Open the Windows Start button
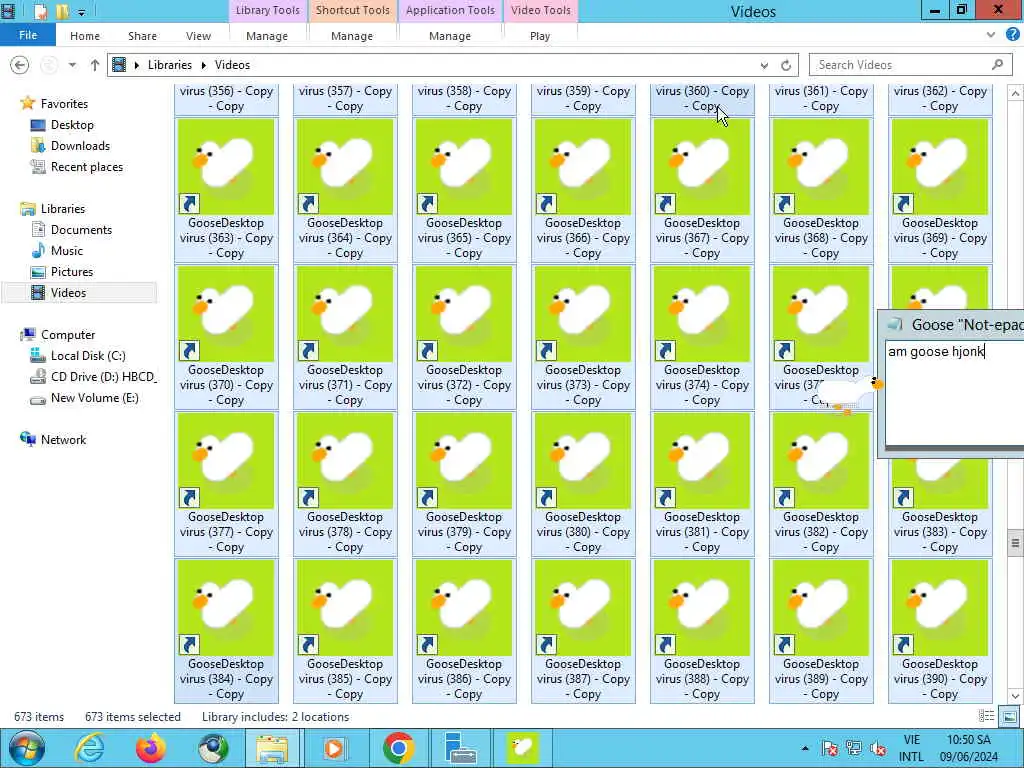1024x768 pixels. click(x=26, y=748)
